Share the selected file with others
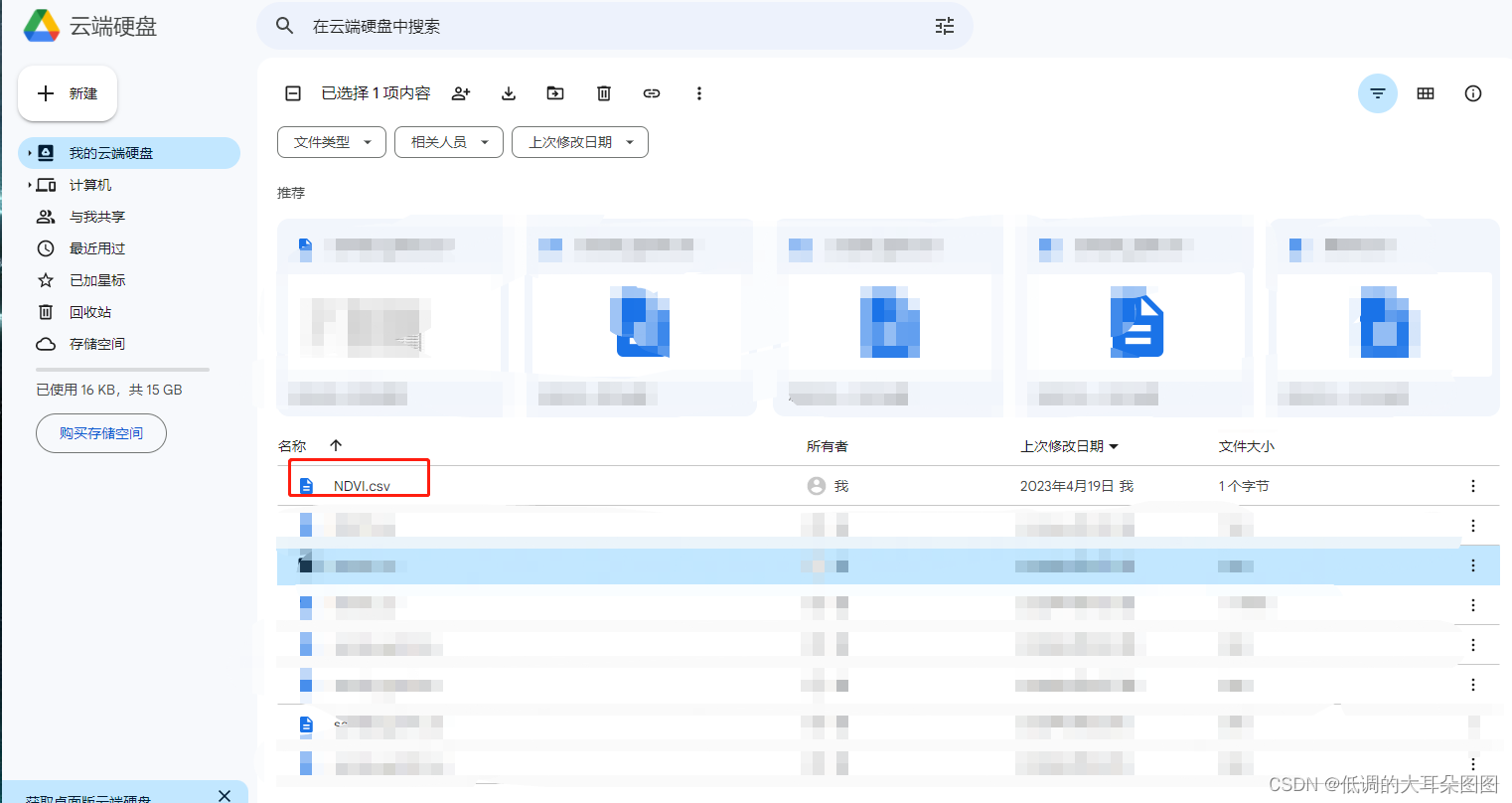 pos(460,92)
